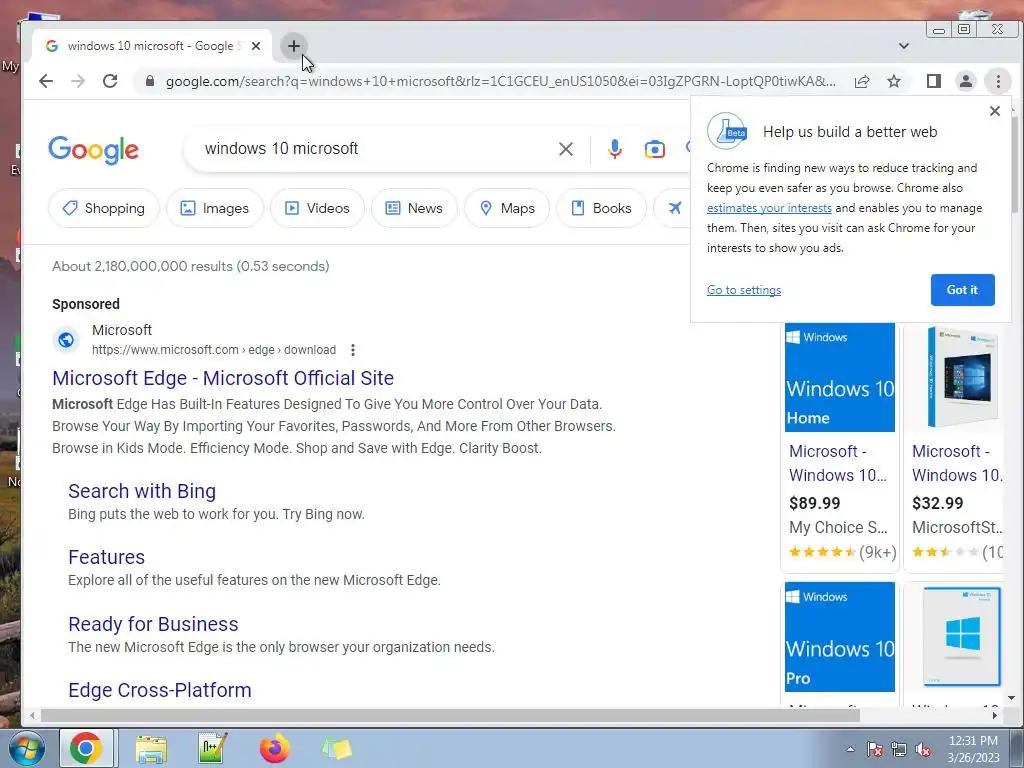Open the Windows 10 Home product image
Image resolution: width=1024 pixels, height=768 pixels.
pos(840,377)
